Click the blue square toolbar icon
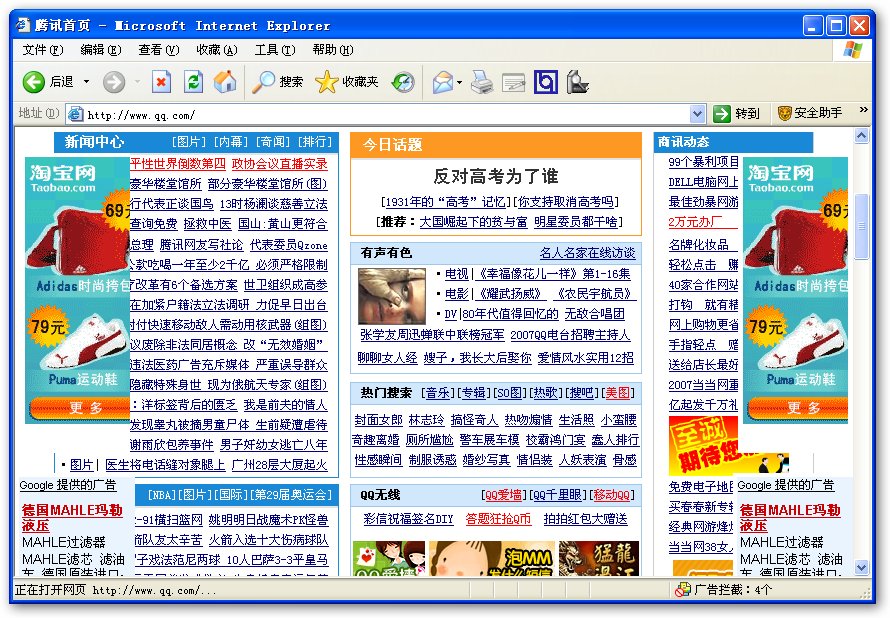Image resolution: width=890 pixels, height=618 pixels. 545,82
